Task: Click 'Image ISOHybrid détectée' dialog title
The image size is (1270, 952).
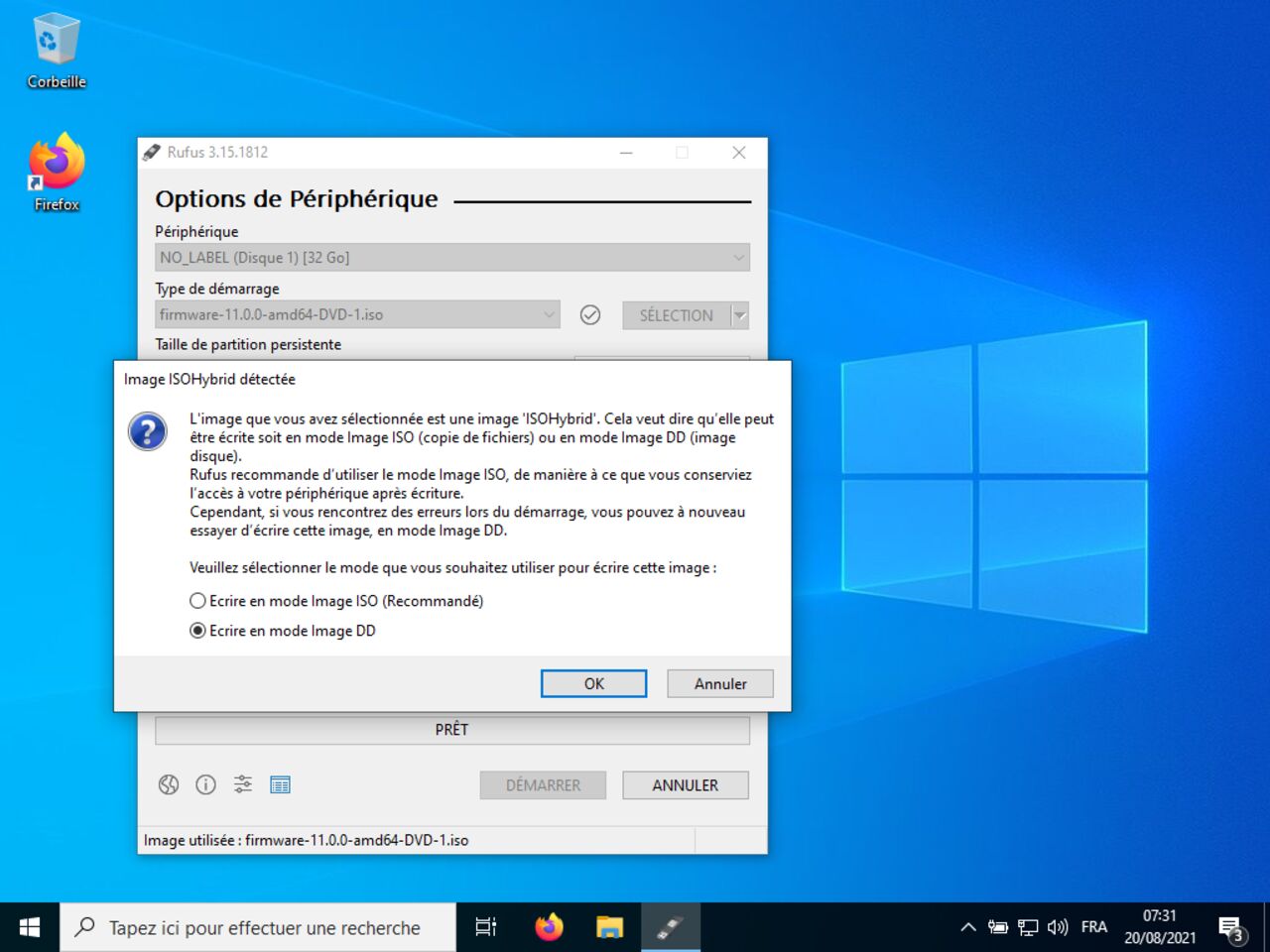Action: coord(209,379)
